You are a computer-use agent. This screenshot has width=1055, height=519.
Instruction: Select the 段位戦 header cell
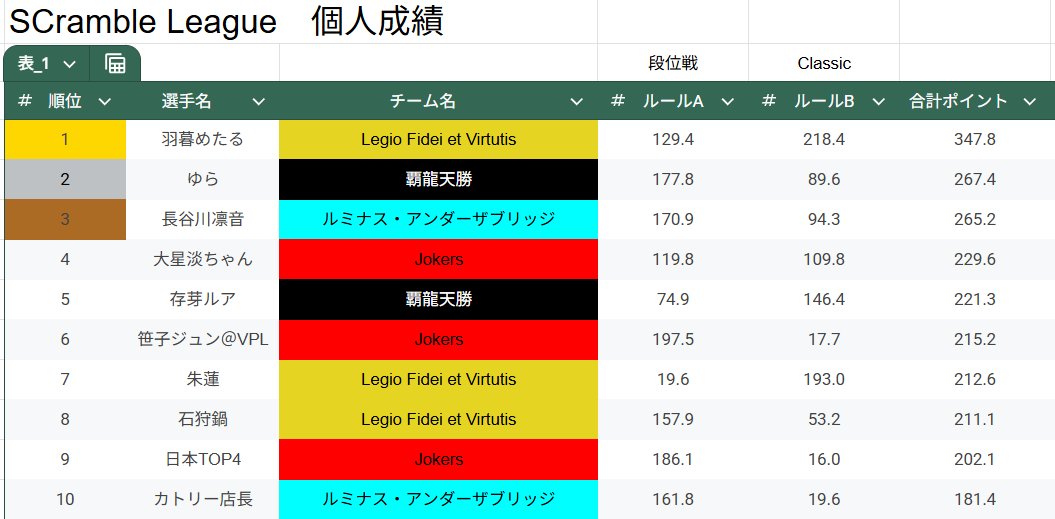tap(673, 63)
